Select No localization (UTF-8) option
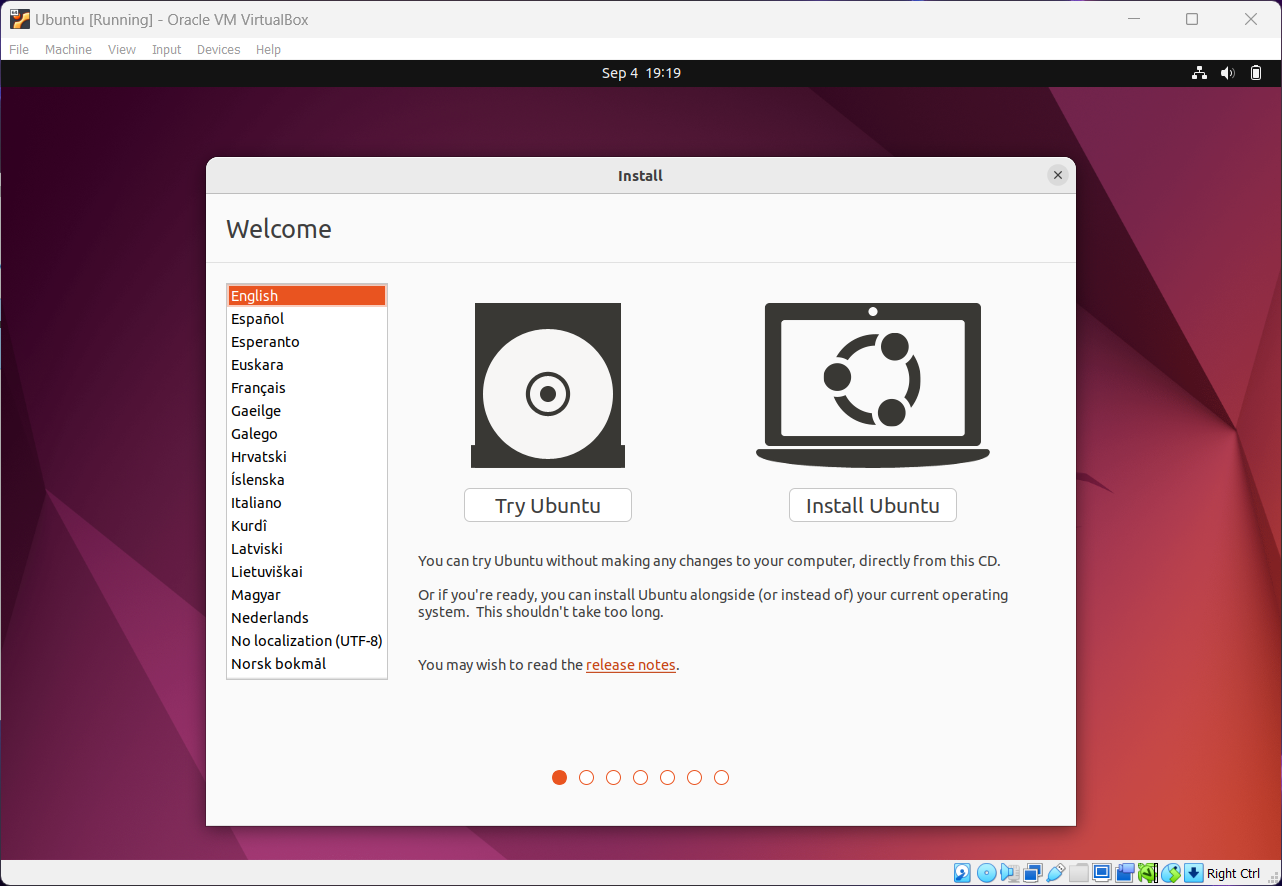 pos(306,640)
